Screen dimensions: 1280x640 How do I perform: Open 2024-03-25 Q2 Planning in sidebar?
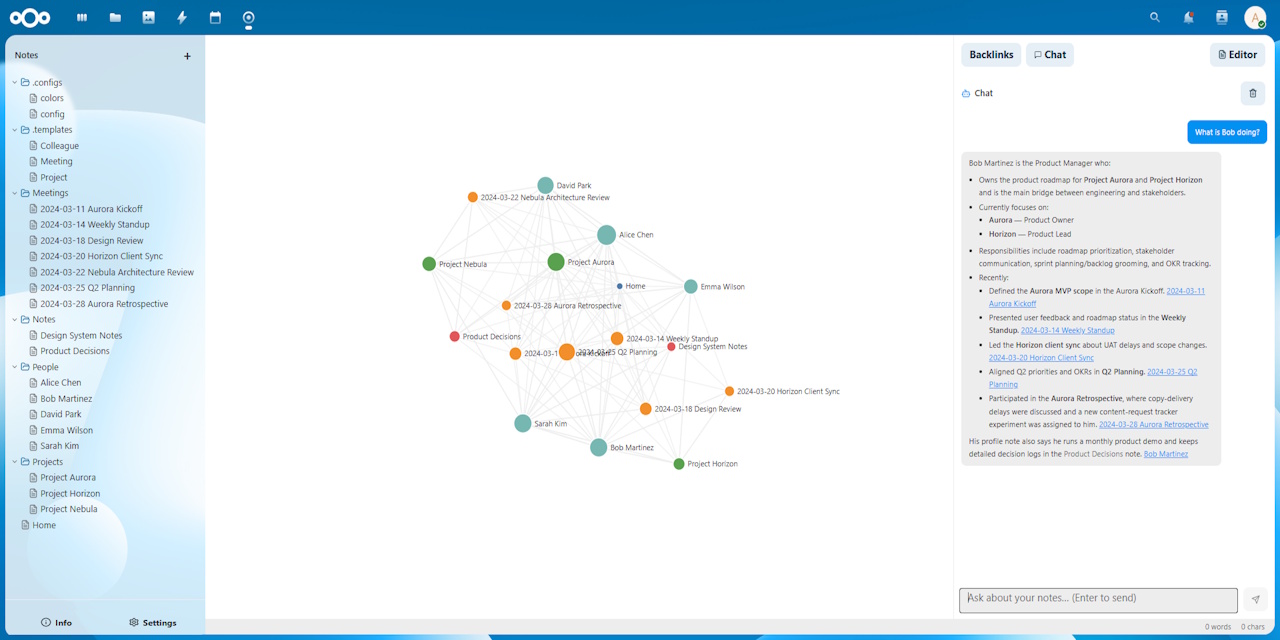(x=88, y=288)
